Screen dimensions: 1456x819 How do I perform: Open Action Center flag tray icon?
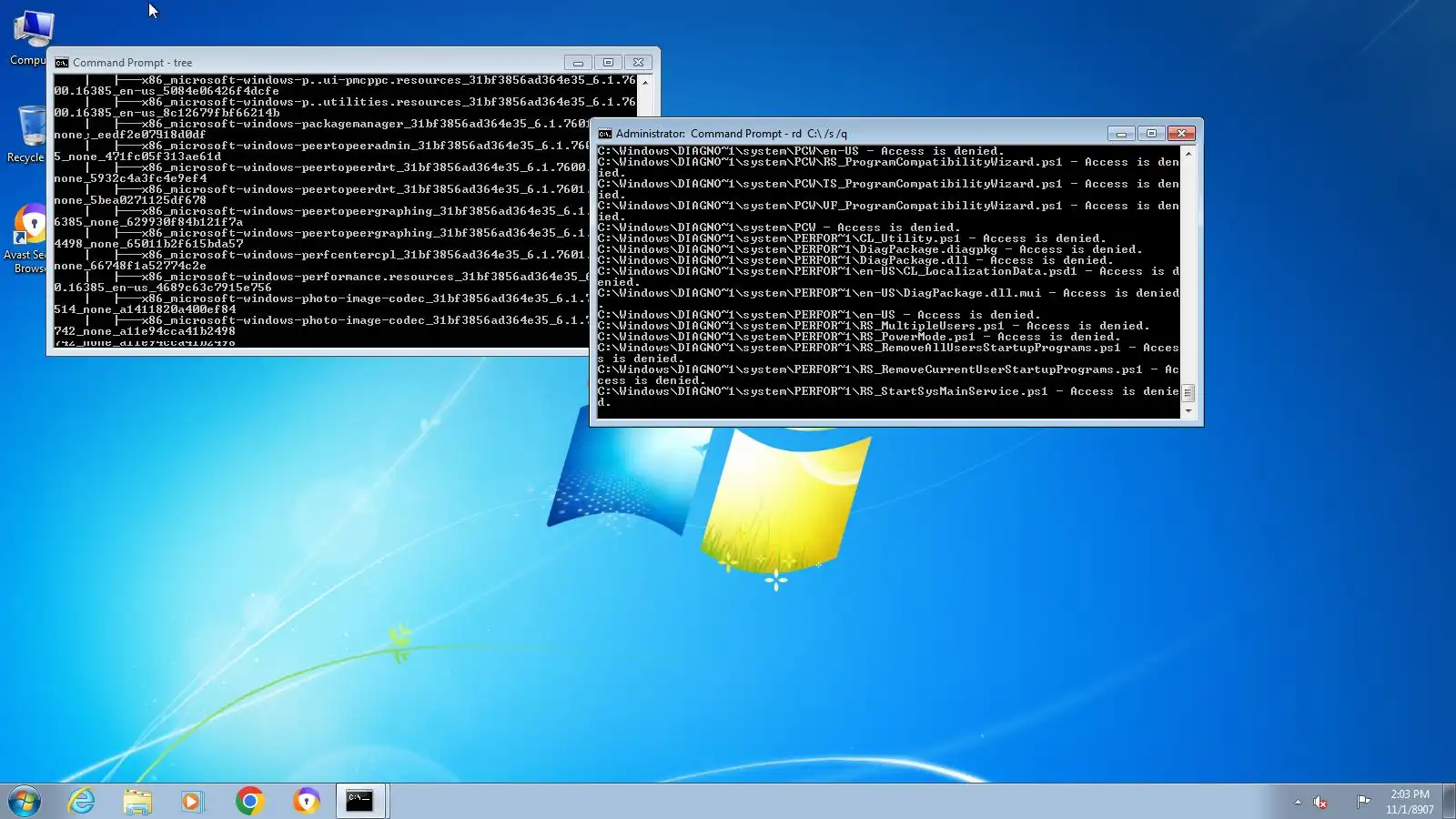click(1363, 802)
